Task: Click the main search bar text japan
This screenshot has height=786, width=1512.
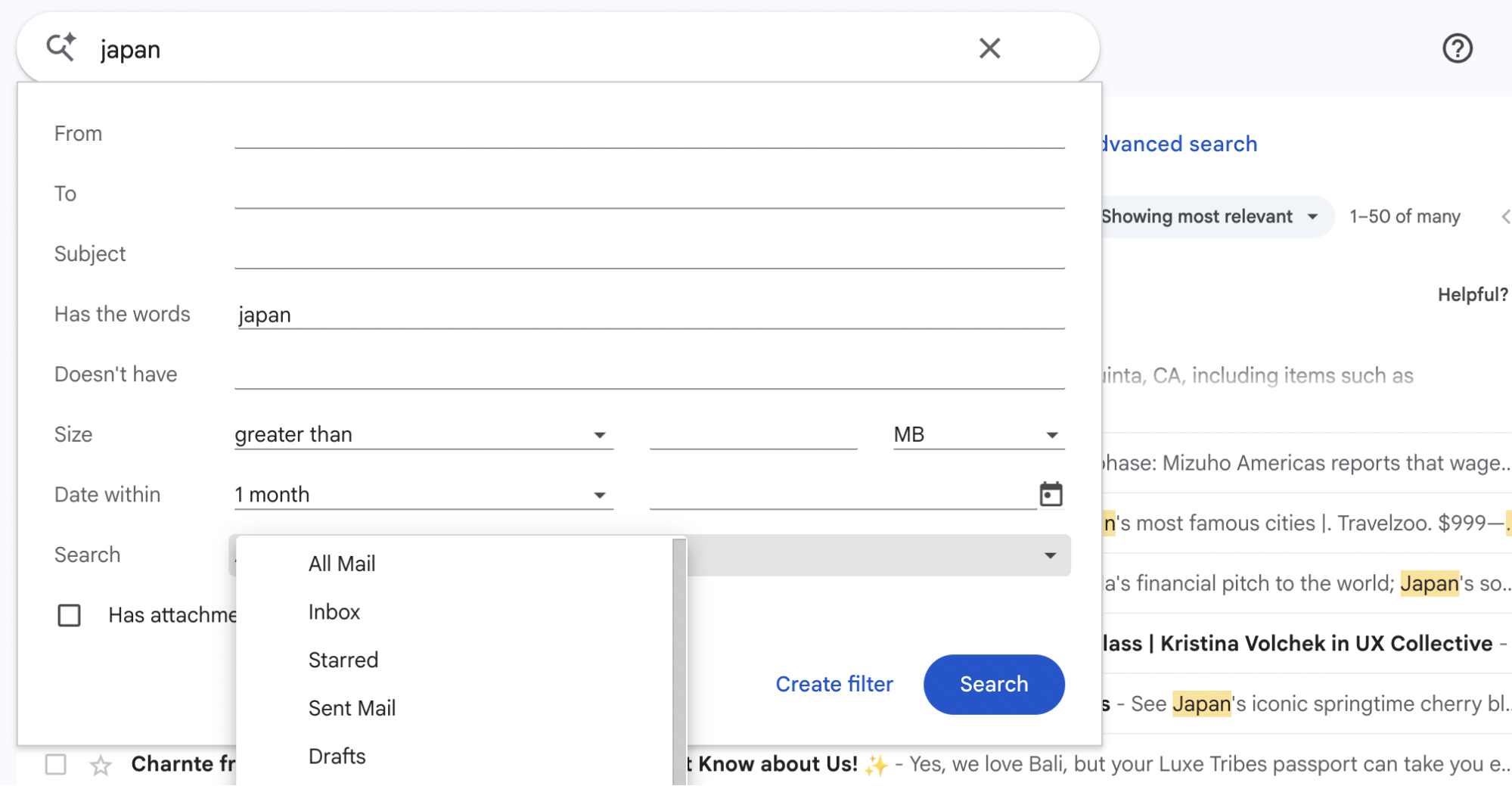Action: tap(130, 50)
